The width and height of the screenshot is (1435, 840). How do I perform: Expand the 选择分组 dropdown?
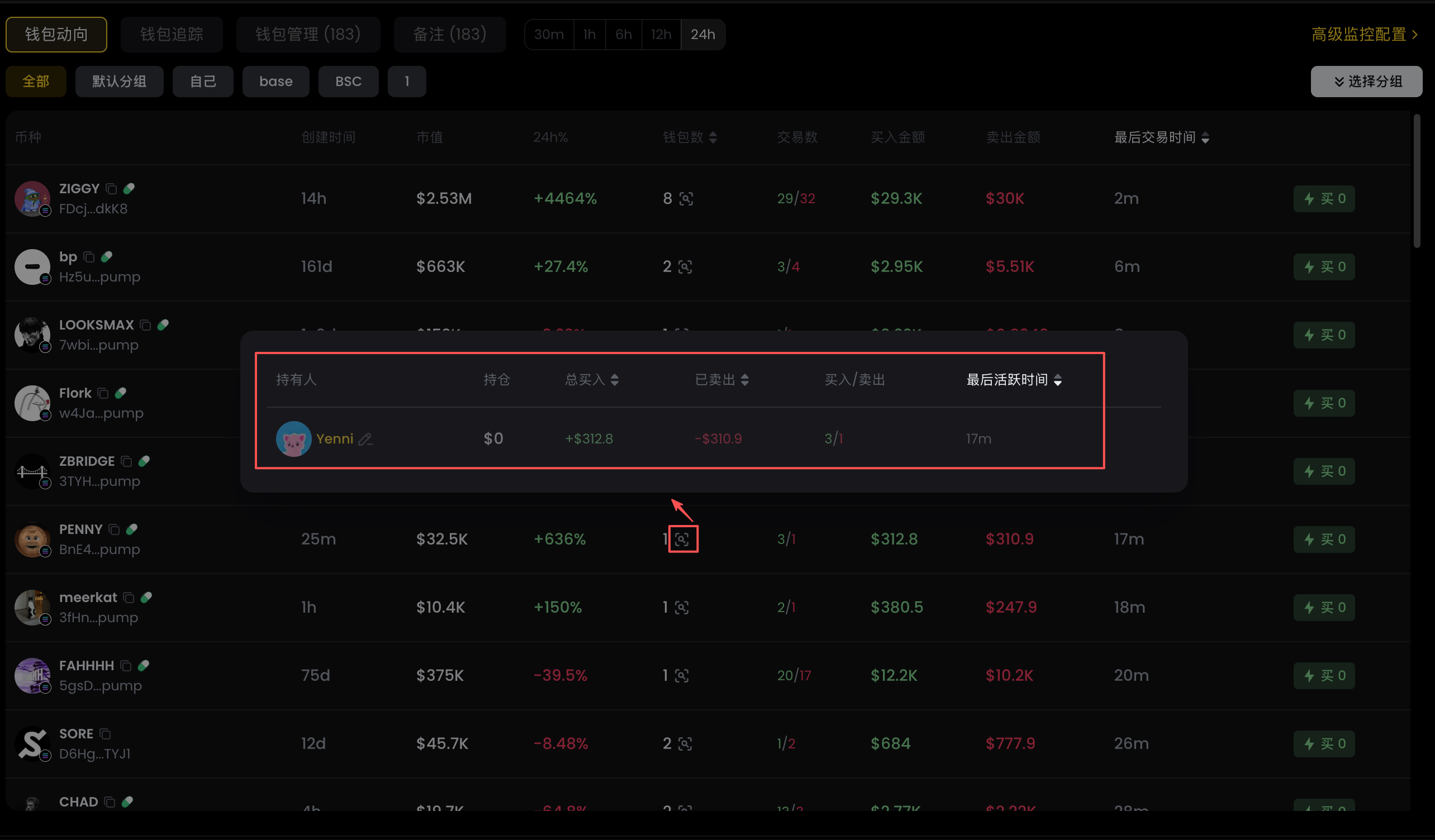pos(1366,82)
